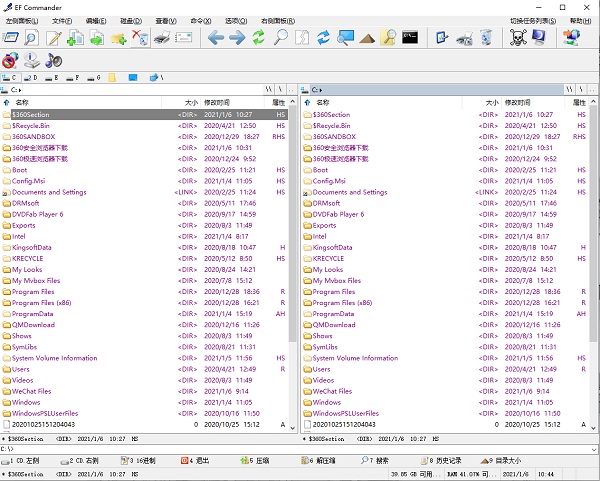Click the 5 压缩 function button

coord(253,460)
